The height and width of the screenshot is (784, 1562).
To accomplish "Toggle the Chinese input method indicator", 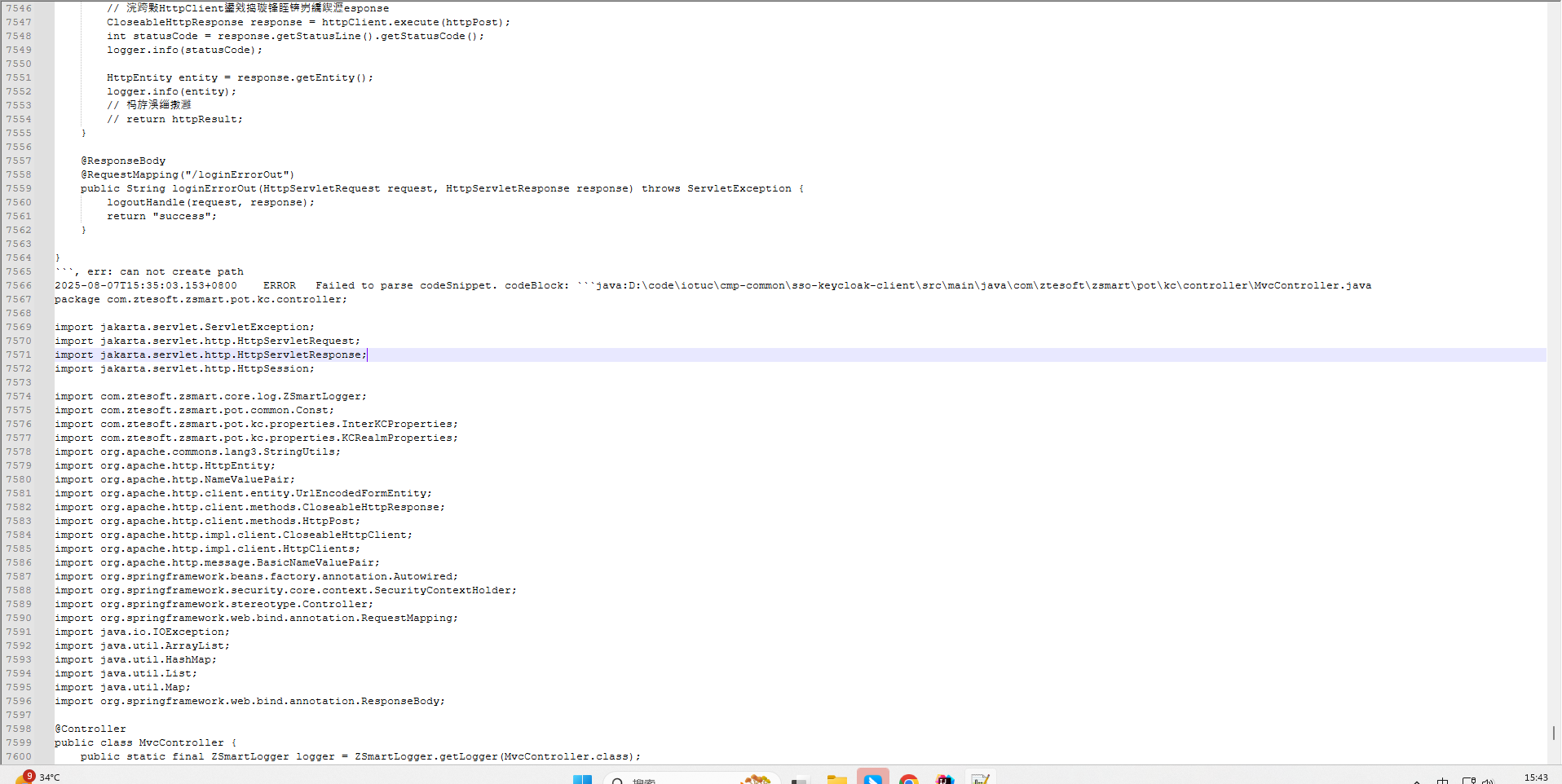I will [1442, 780].
